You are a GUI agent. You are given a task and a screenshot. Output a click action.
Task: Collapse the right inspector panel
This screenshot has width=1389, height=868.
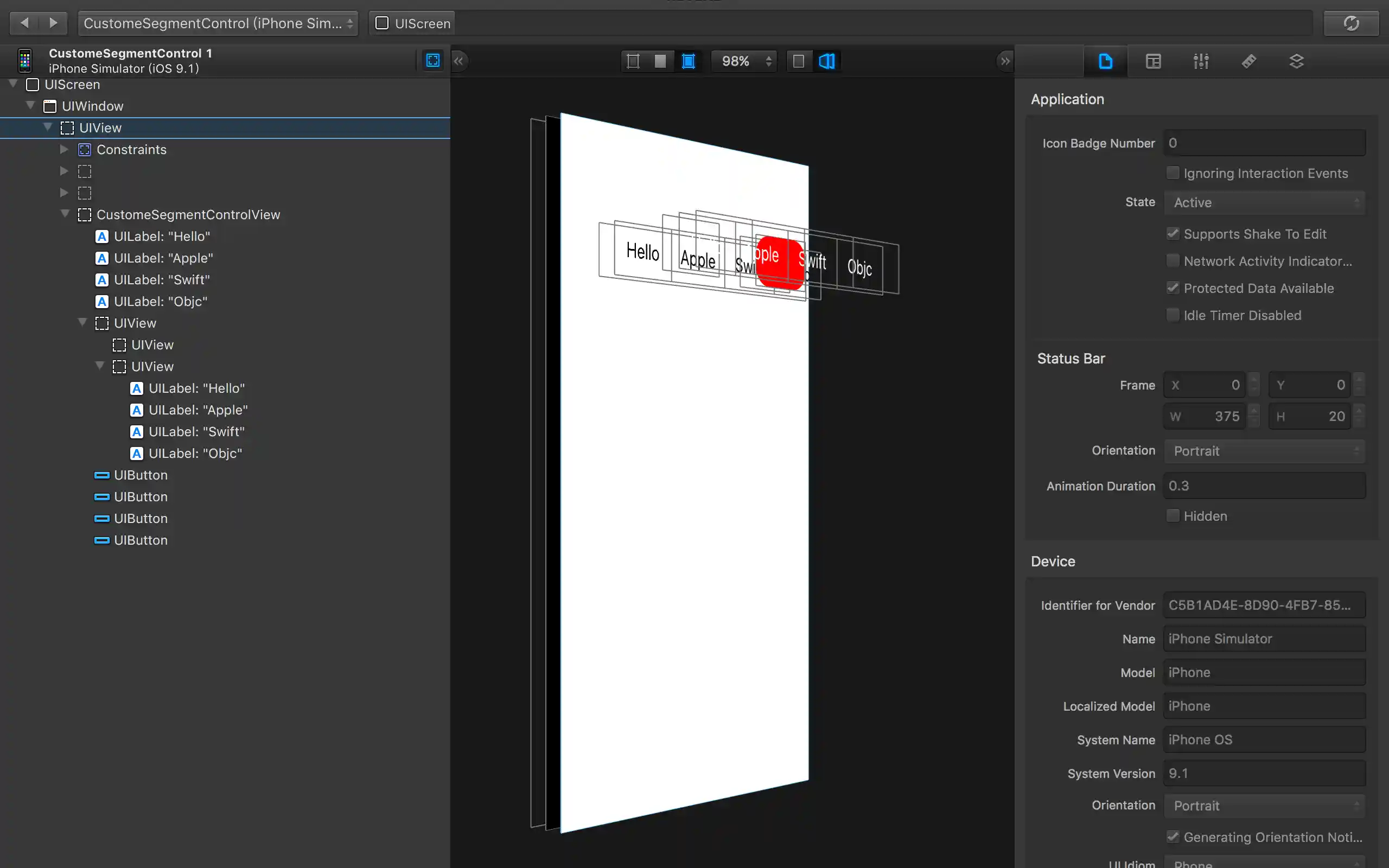tap(1004, 61)
